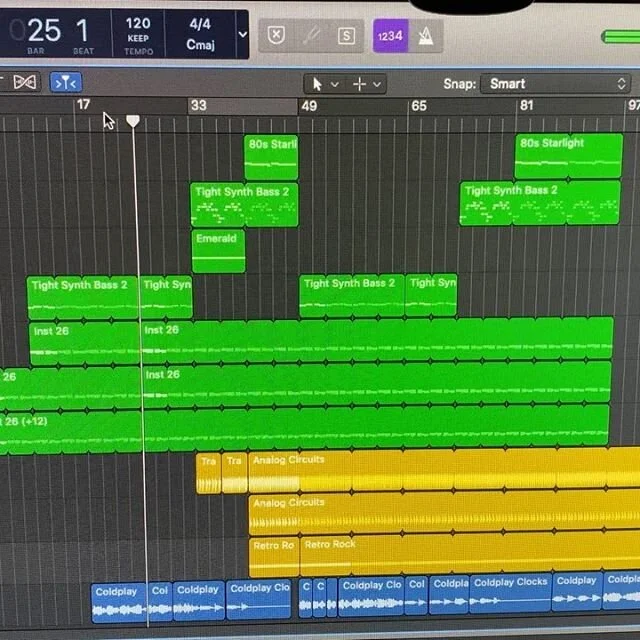
Task: Click bar 81 in the ruler
Action: pos(526,105)
